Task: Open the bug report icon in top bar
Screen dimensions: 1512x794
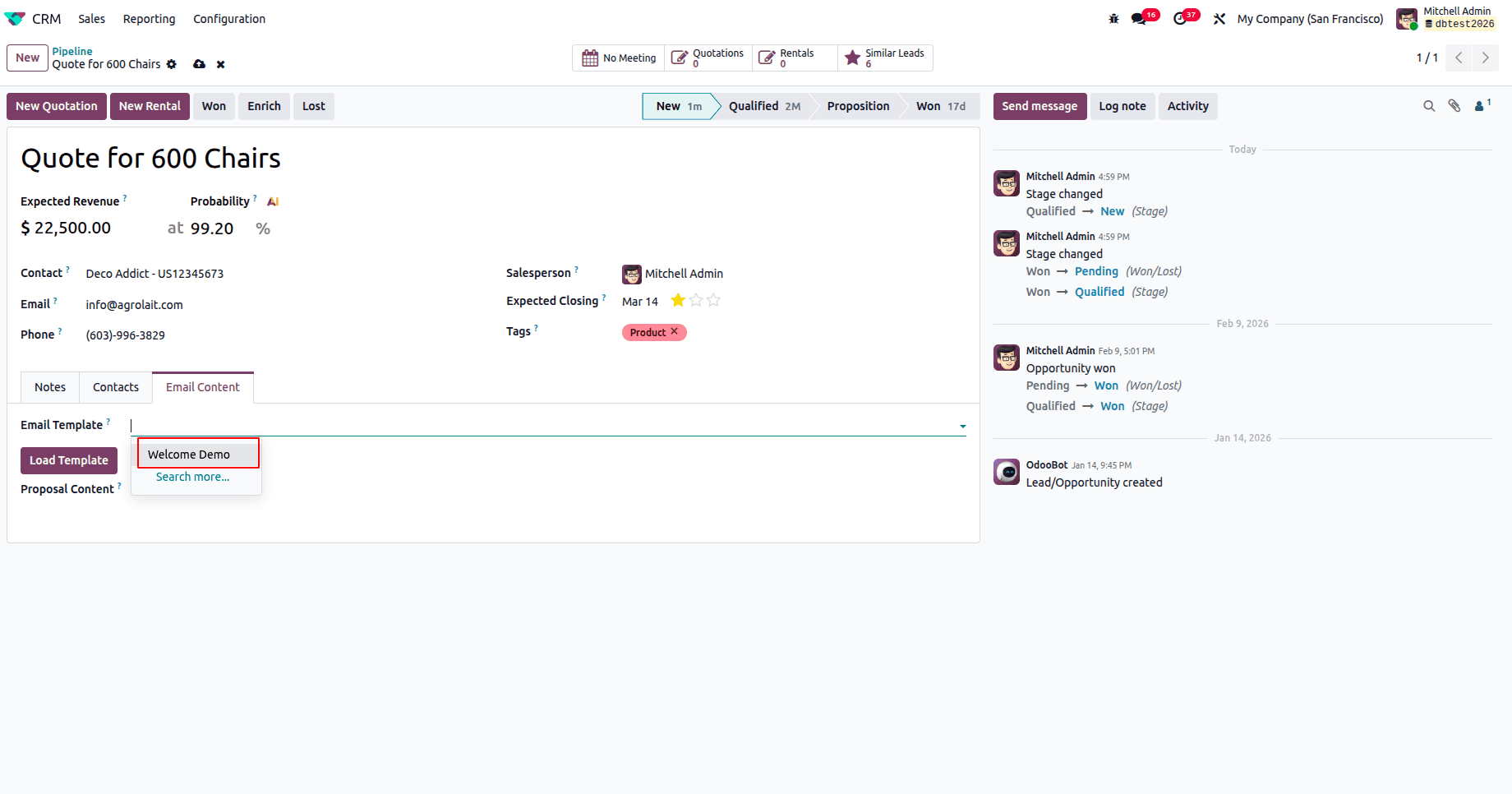Action: [x=1113, y=18]
